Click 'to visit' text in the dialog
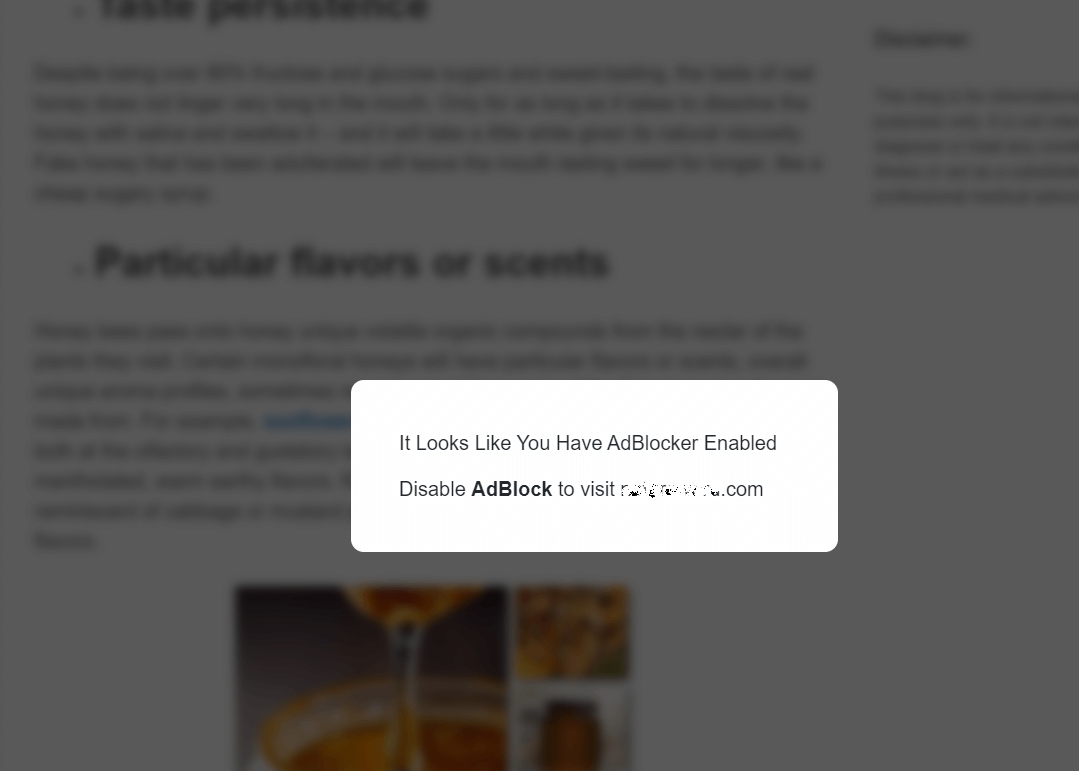This screenshot has height=771, width=1079. pyautogui.click(x=586, y=489)
